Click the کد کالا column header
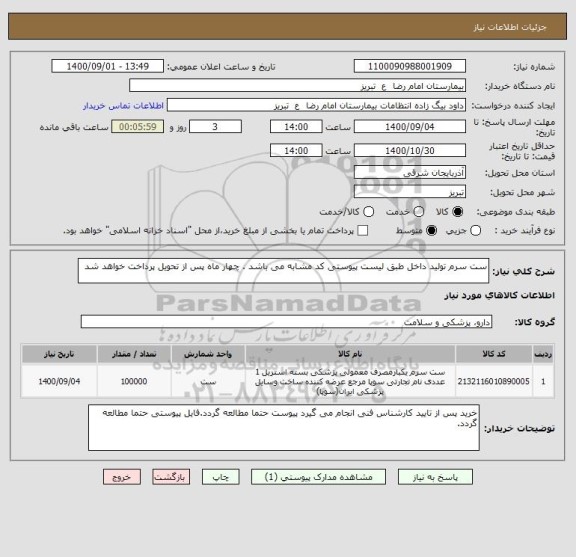 coord(494,354)
